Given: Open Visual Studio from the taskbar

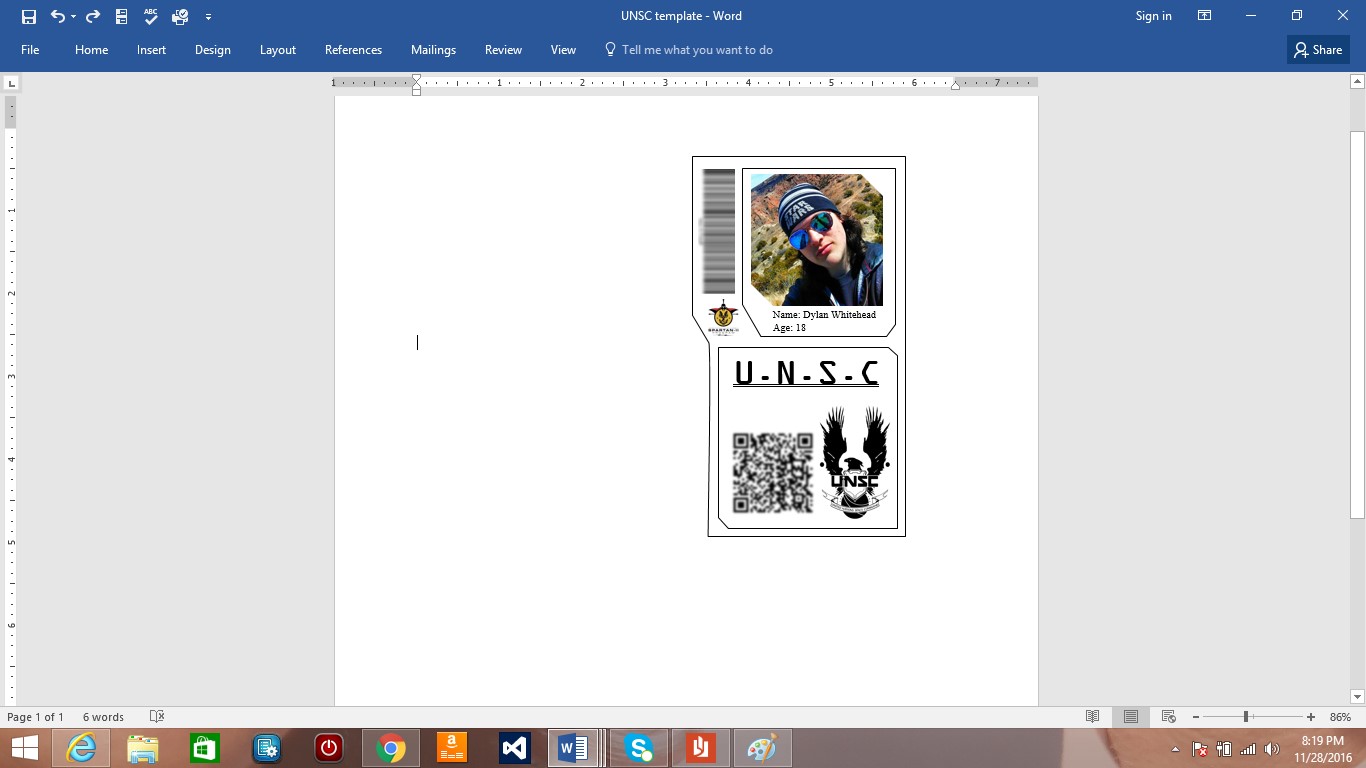Looking at the screenshot, I should click(x=515, y=748).
